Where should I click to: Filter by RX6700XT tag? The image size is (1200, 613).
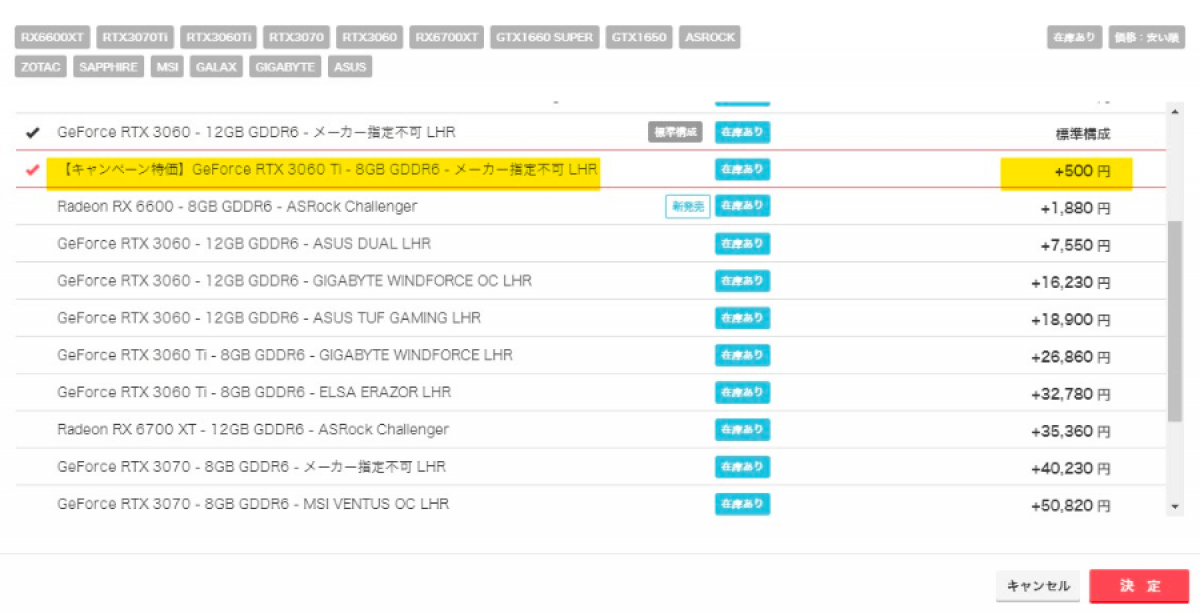[x=448, y=38]
